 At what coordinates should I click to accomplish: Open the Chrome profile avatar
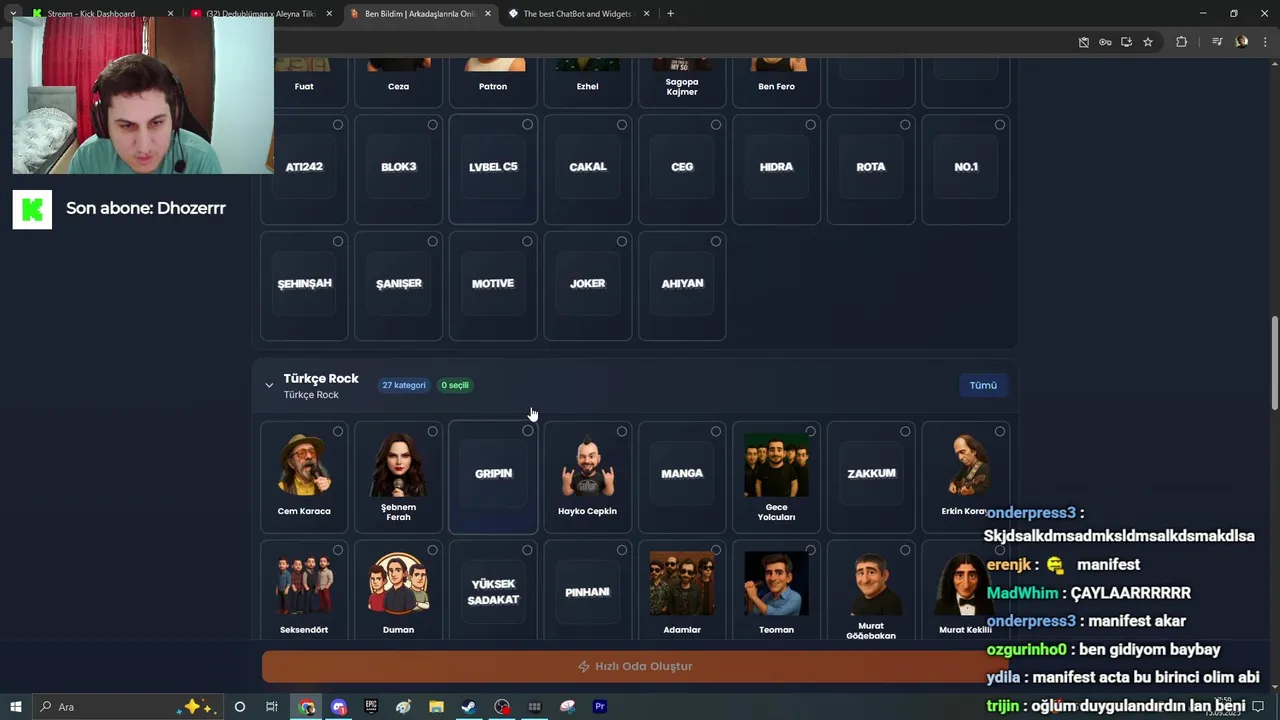point(1242,42)
